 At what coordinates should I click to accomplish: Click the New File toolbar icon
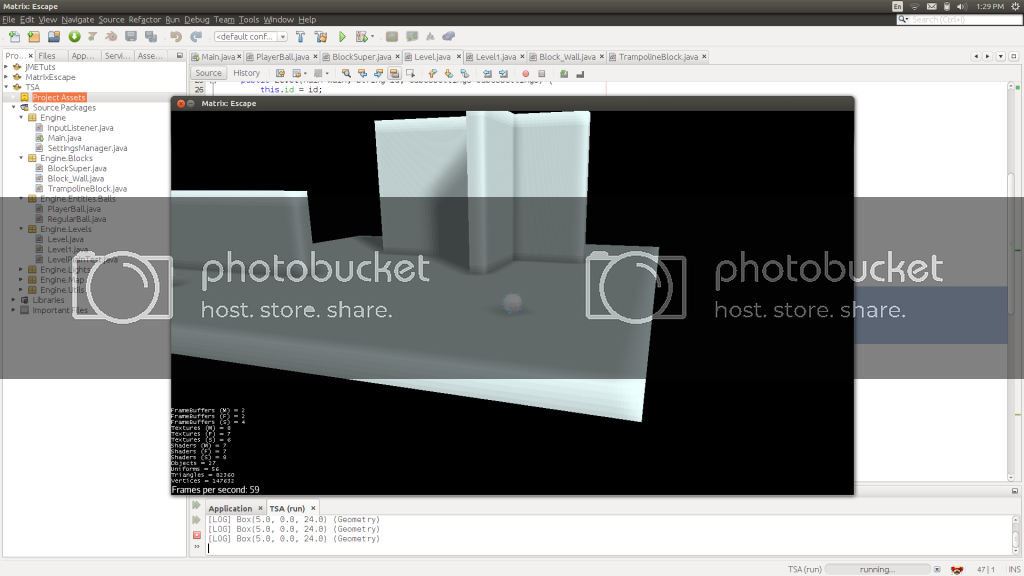coord(13,37)
